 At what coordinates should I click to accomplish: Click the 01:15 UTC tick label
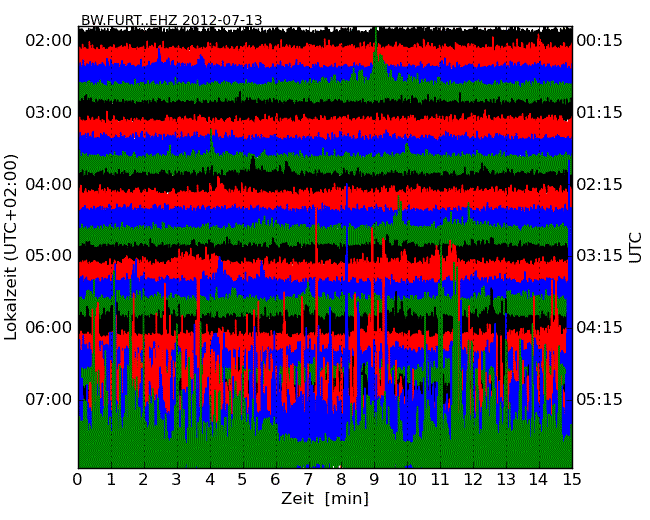(x=599, y=112)
